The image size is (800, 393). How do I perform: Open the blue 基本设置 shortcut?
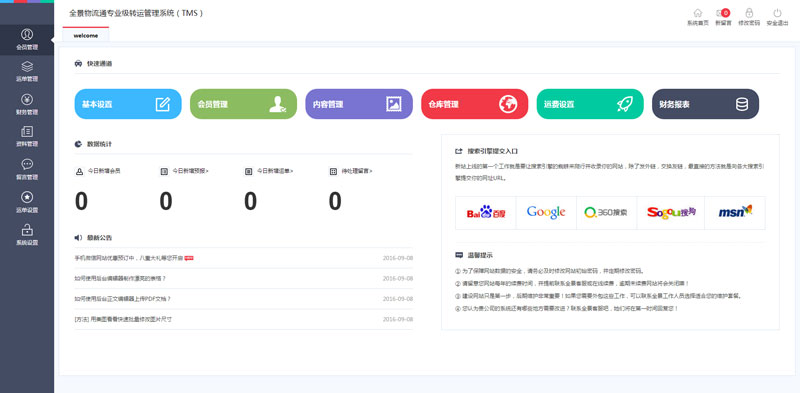pyautogui.click(x=128, y=104)
